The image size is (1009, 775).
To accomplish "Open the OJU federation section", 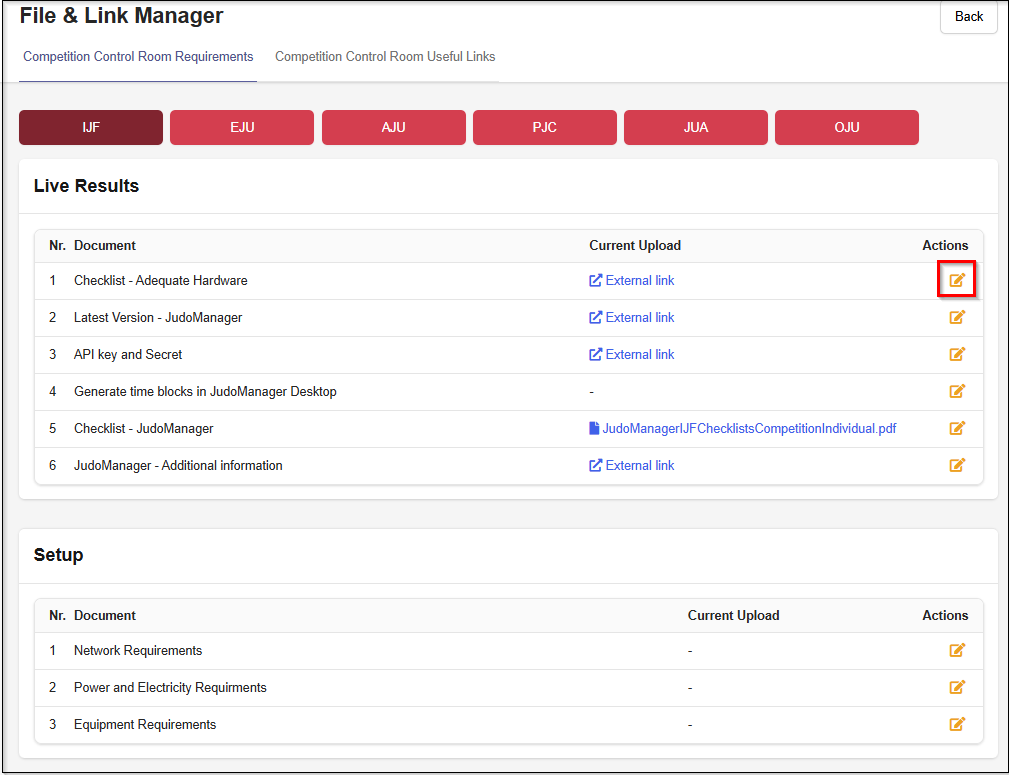I will pyautogui.click(x=846, y=128).
